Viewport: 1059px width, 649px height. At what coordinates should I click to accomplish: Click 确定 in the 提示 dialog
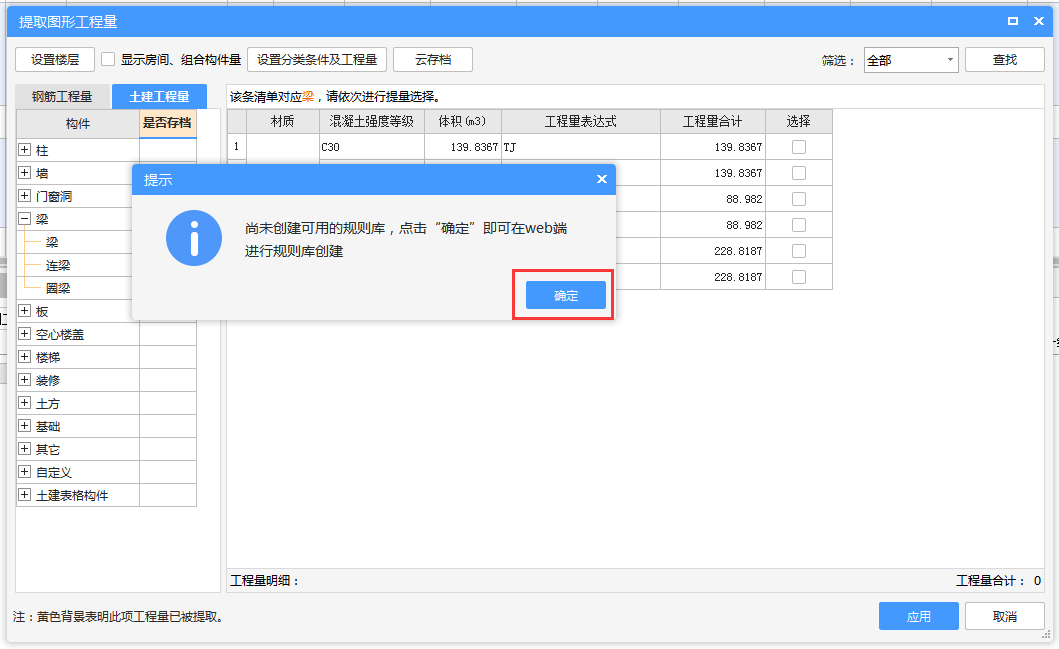[566, 295]
